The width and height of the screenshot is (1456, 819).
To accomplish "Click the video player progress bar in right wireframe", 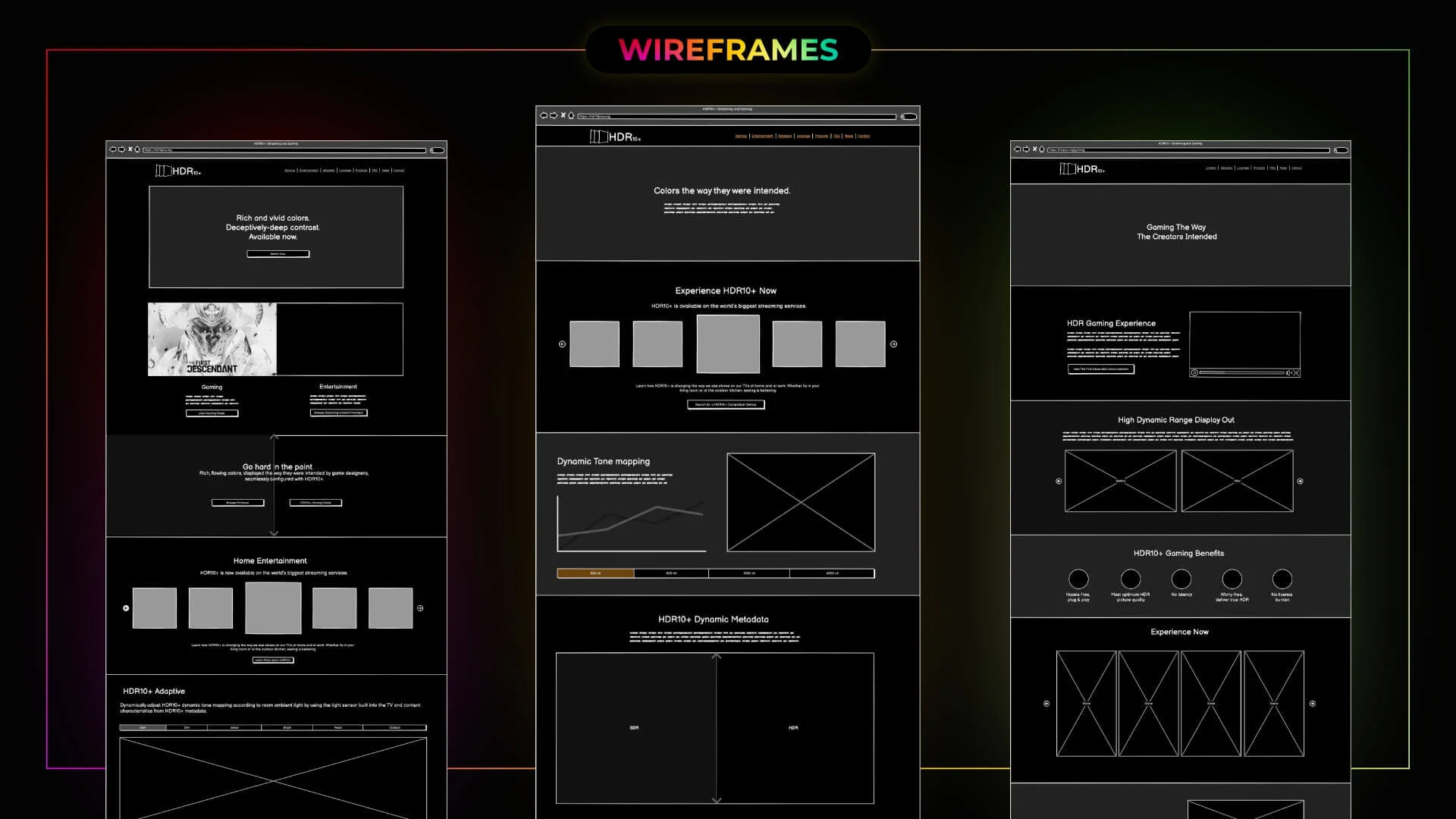I will (x=1241, y=373).
